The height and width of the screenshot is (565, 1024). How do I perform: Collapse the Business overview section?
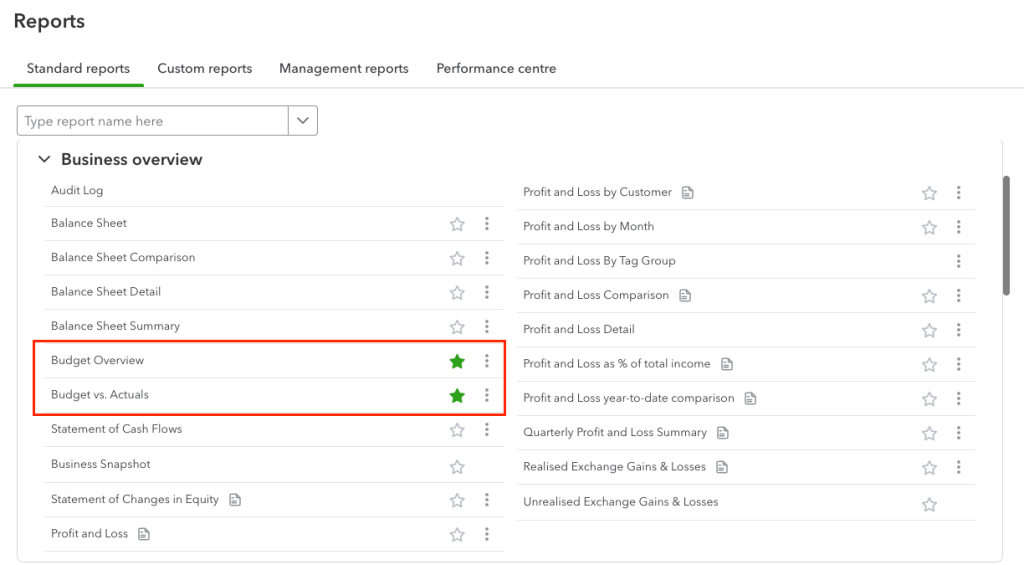click(44, 159)
